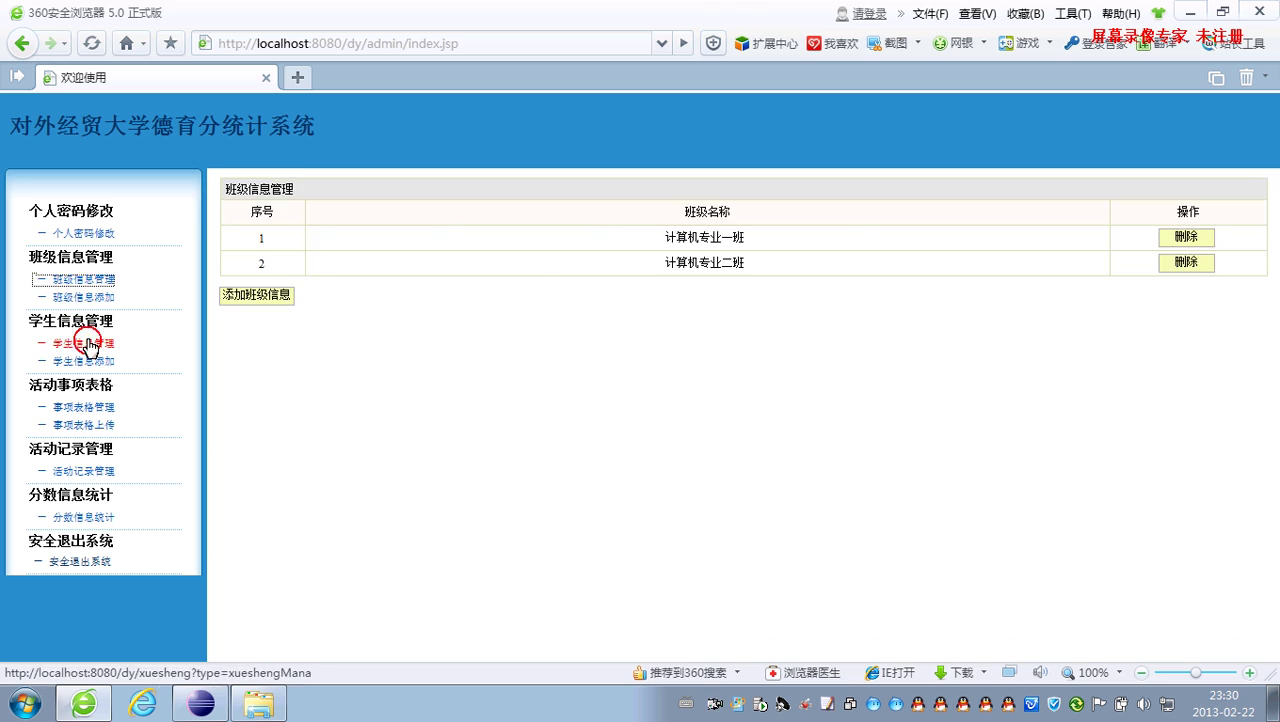Click the home page icon
Screen dimensions: 1280x722
coord(126,43)
